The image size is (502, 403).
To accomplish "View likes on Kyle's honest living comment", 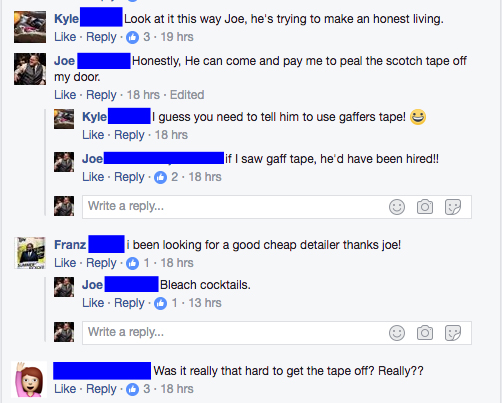I will coord(138,37).
